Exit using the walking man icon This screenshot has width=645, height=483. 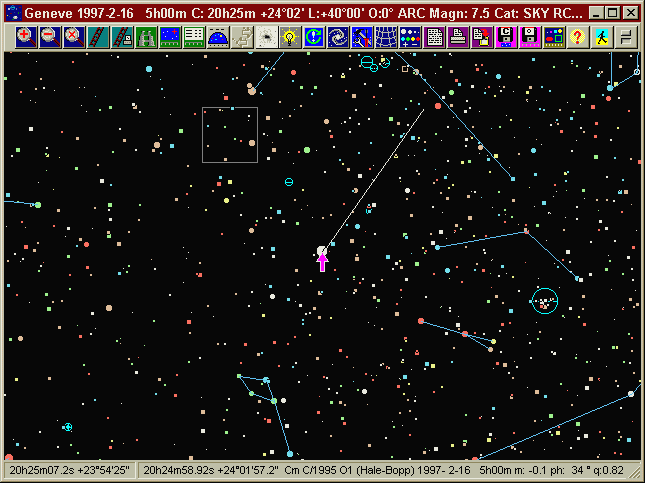(603, 37)
